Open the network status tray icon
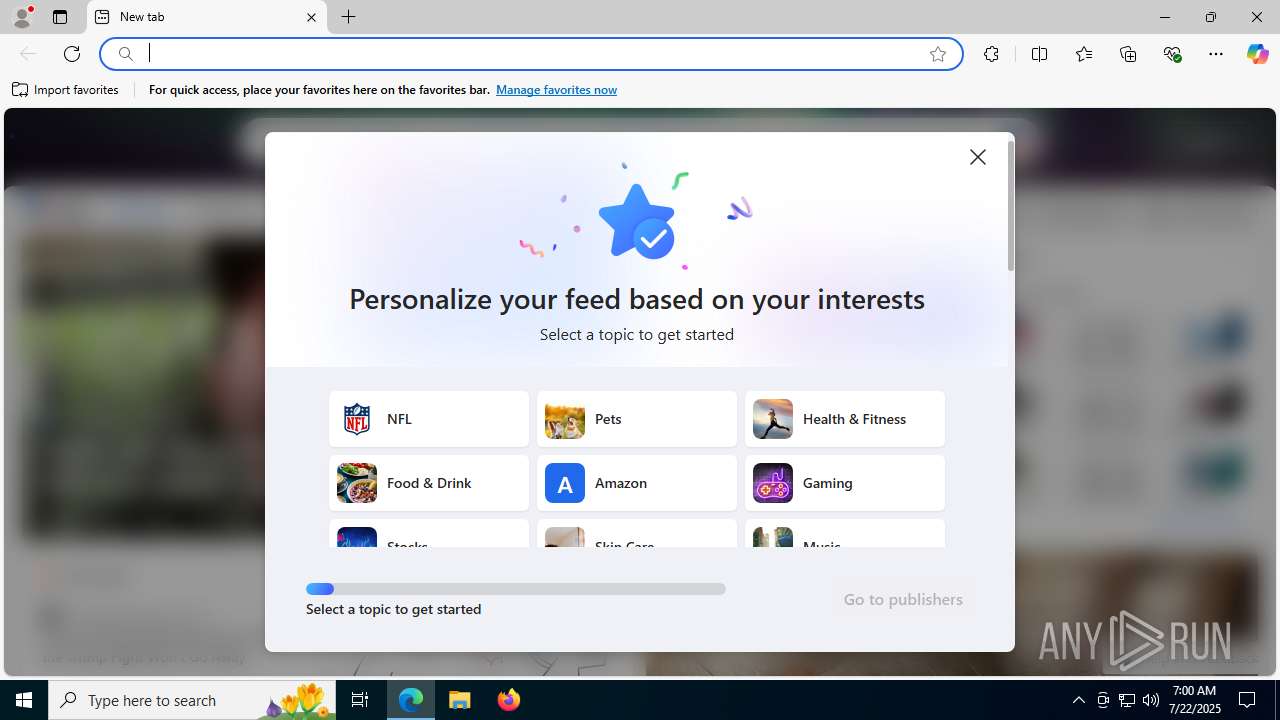 click(1127, 700)
